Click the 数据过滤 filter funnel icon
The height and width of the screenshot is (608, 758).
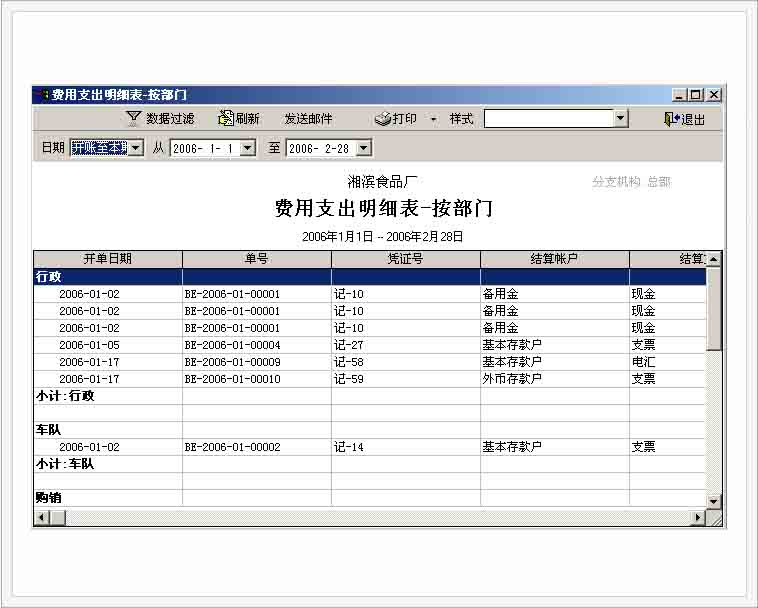(x=133, y=118)
